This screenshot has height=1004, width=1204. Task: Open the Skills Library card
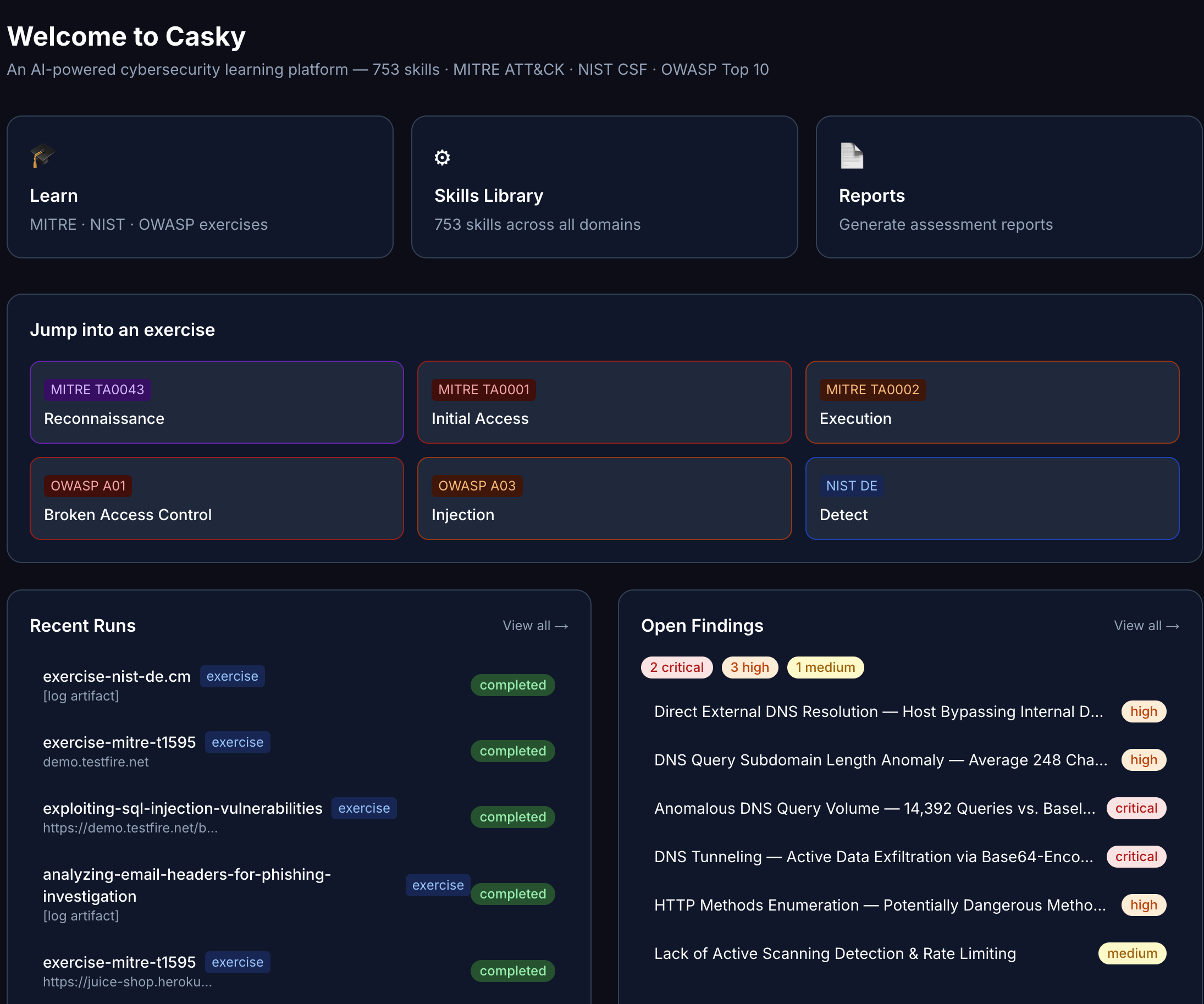(x=604, y=187)
